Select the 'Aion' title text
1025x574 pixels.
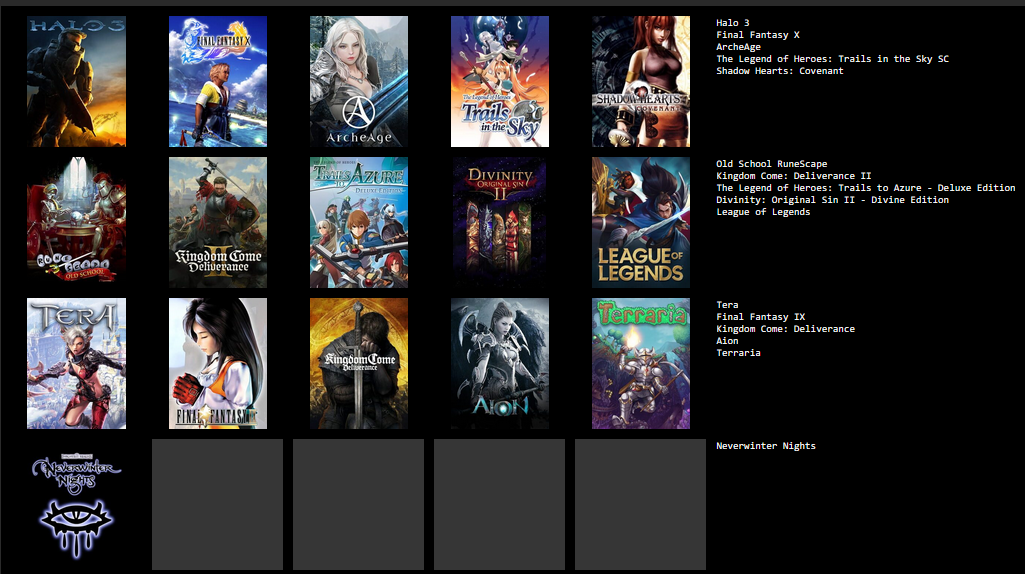point(727,341)
